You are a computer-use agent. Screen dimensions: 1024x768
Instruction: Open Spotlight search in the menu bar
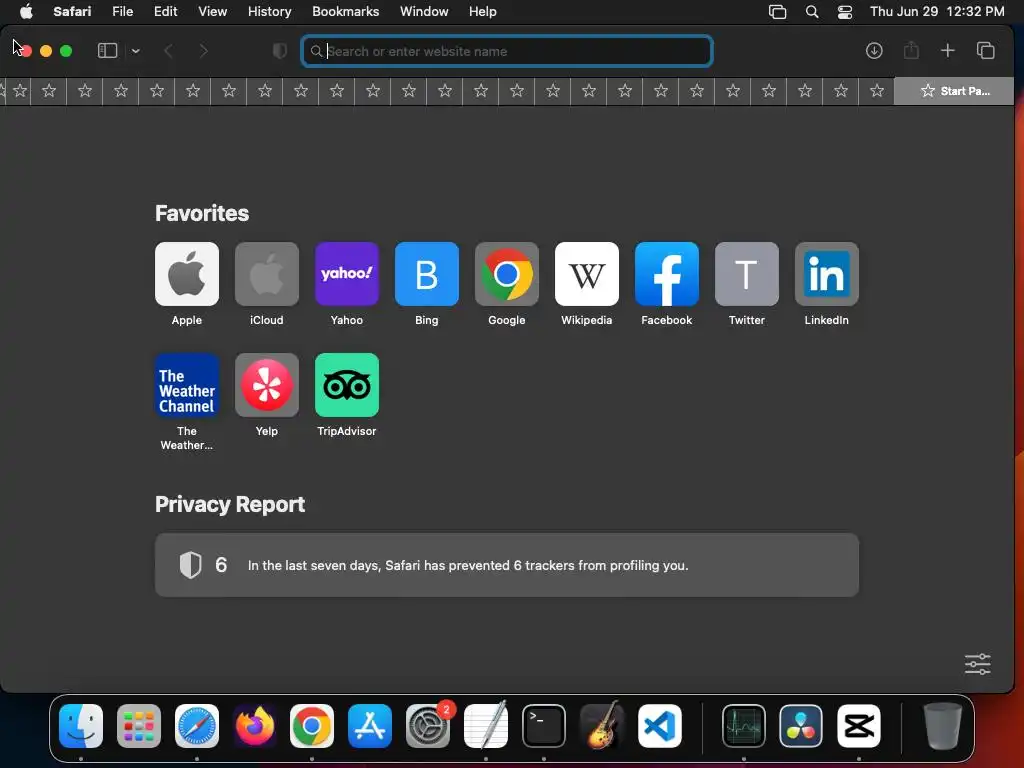point(812,12)
